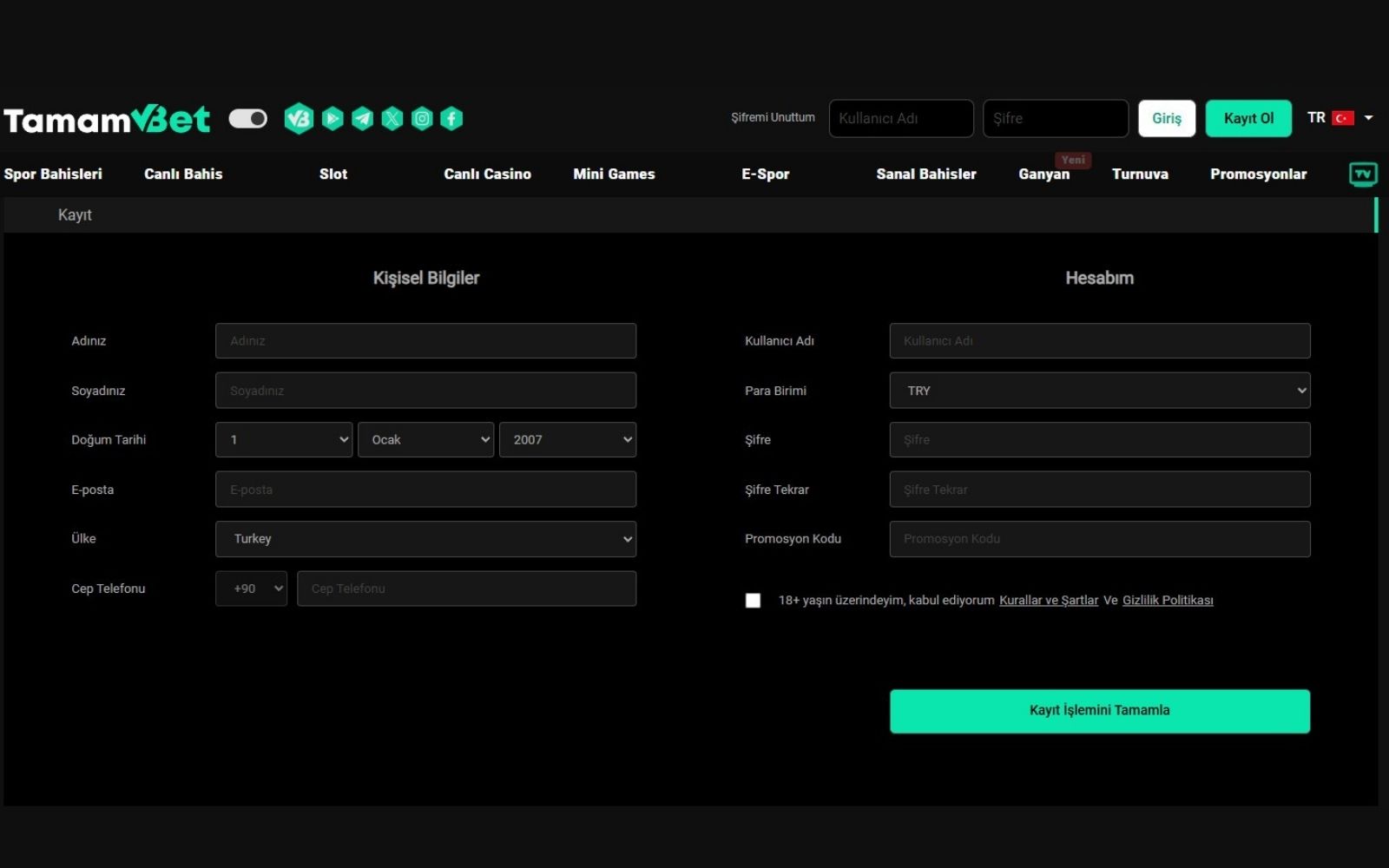Click the Facebook social icon
Viewport: 1389px width, 868px height.
click(x=451, y=118)
